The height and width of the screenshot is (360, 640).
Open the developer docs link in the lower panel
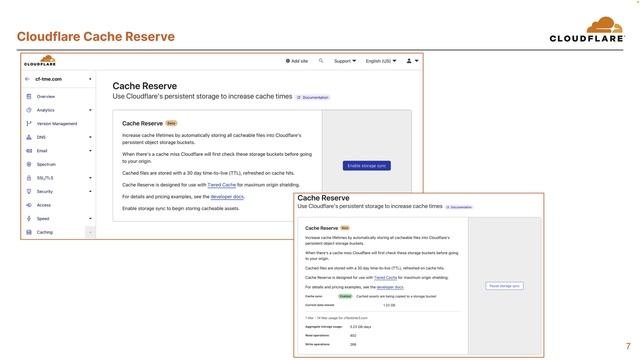pyautogui.click(x=390, y=287)
